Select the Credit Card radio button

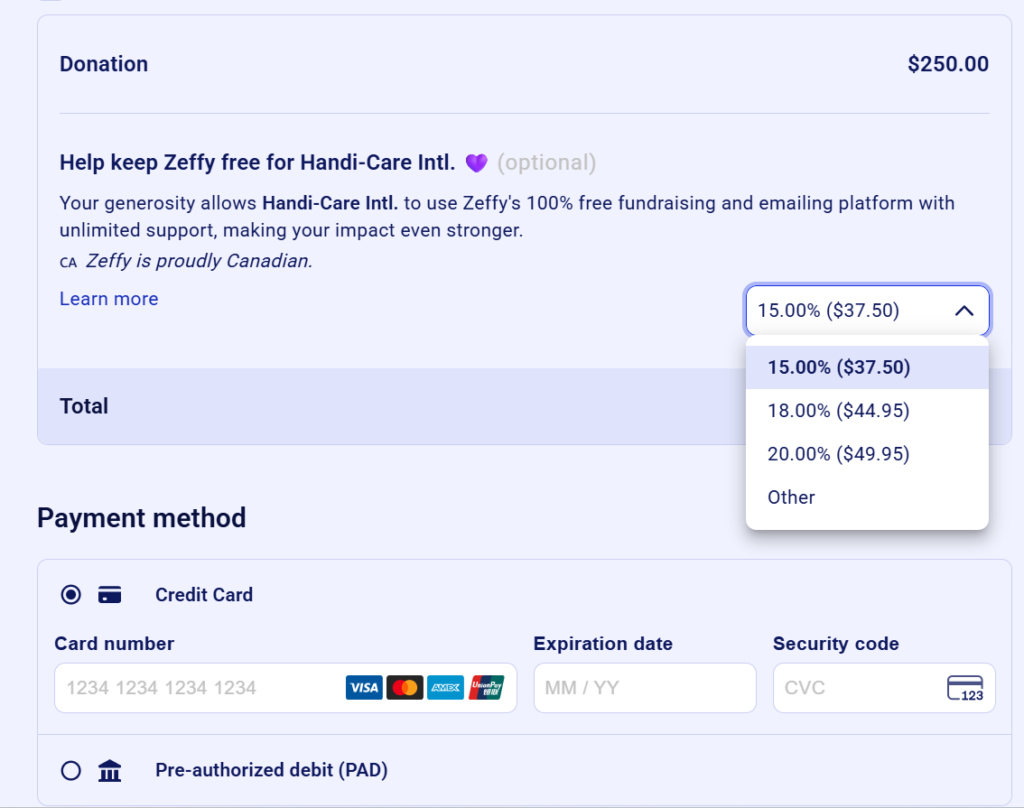71,595
